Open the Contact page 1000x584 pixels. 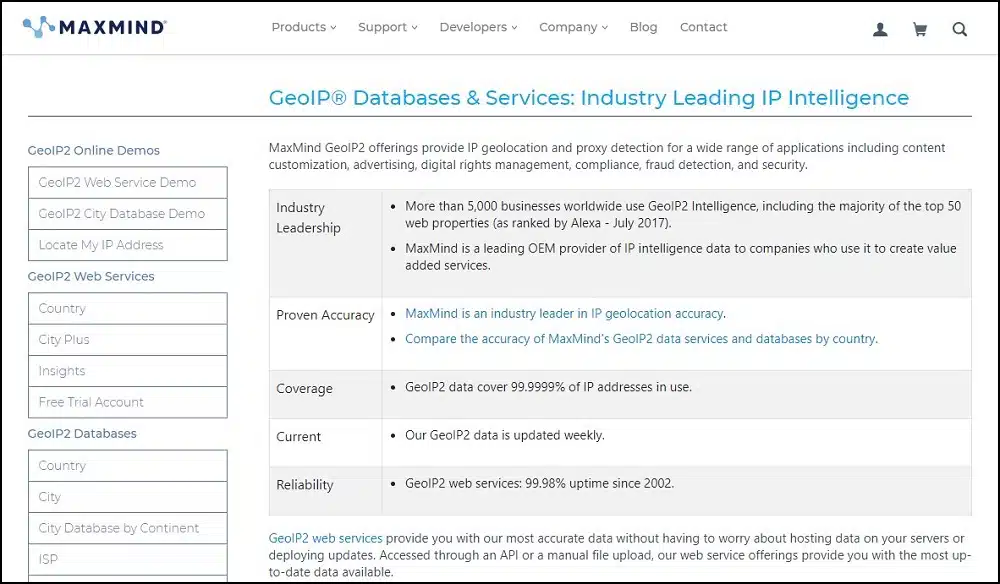(x=703, y=27)
